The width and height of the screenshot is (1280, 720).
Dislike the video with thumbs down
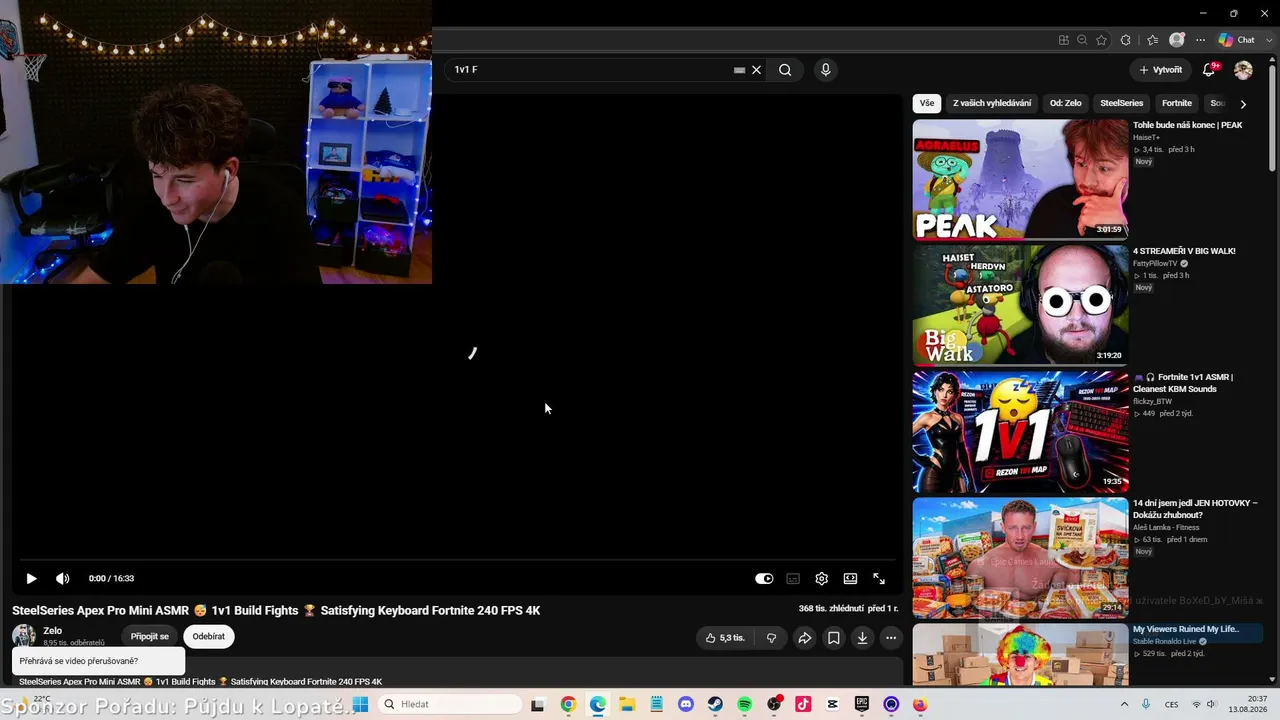pos(771,638)
